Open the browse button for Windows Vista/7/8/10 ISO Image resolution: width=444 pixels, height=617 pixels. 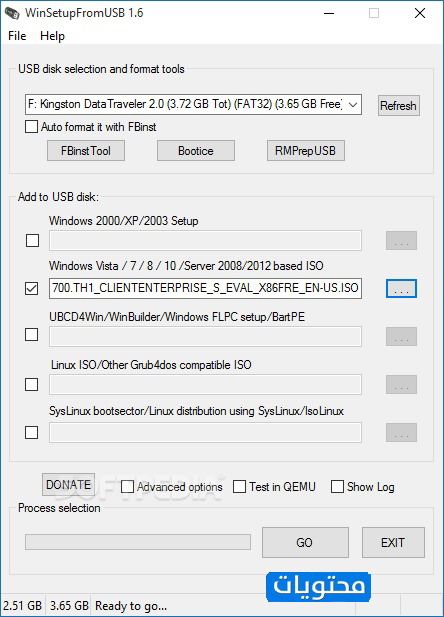coord(401,289)
